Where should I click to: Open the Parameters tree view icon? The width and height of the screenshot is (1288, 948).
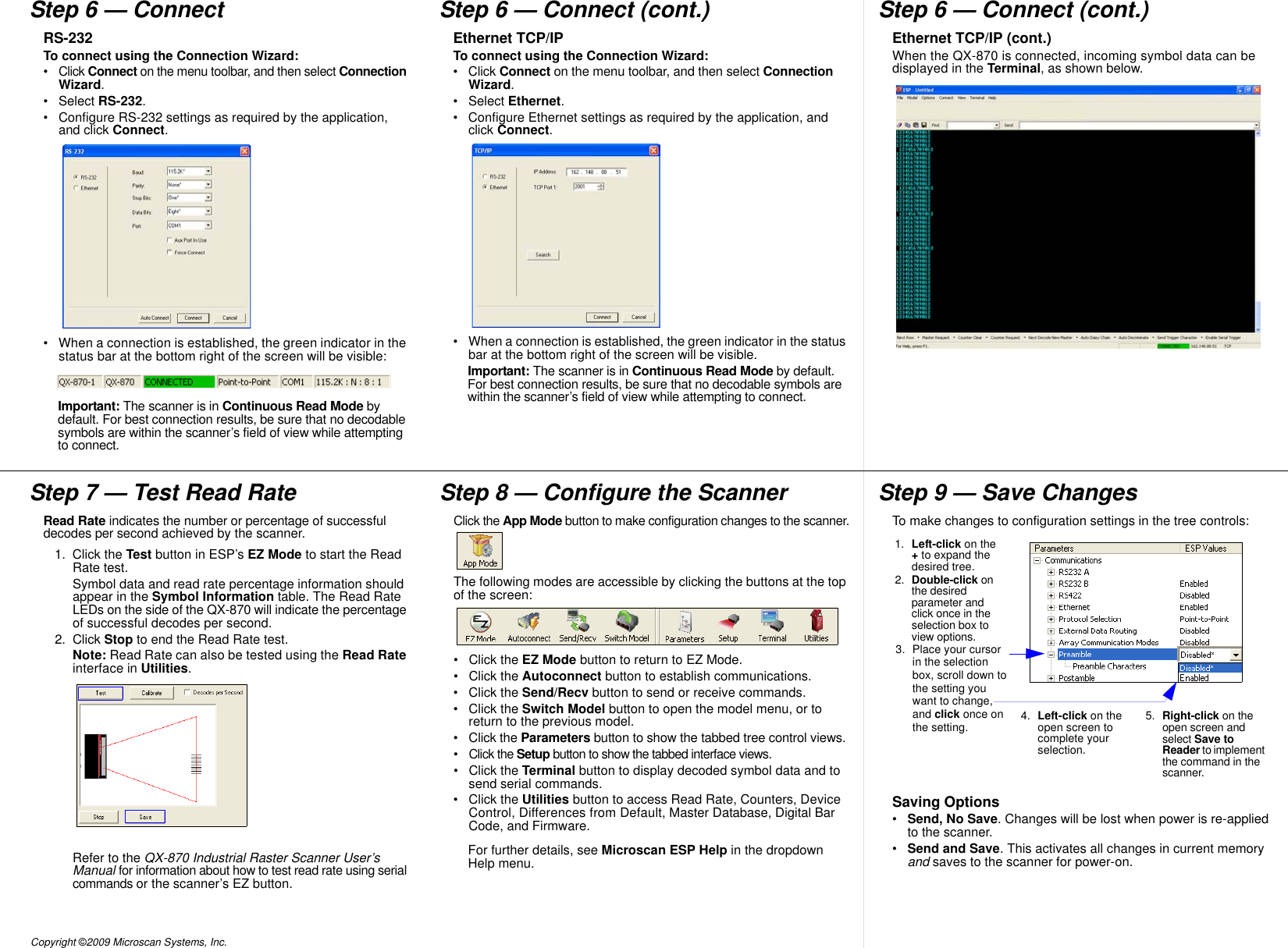tap(685, 620)
